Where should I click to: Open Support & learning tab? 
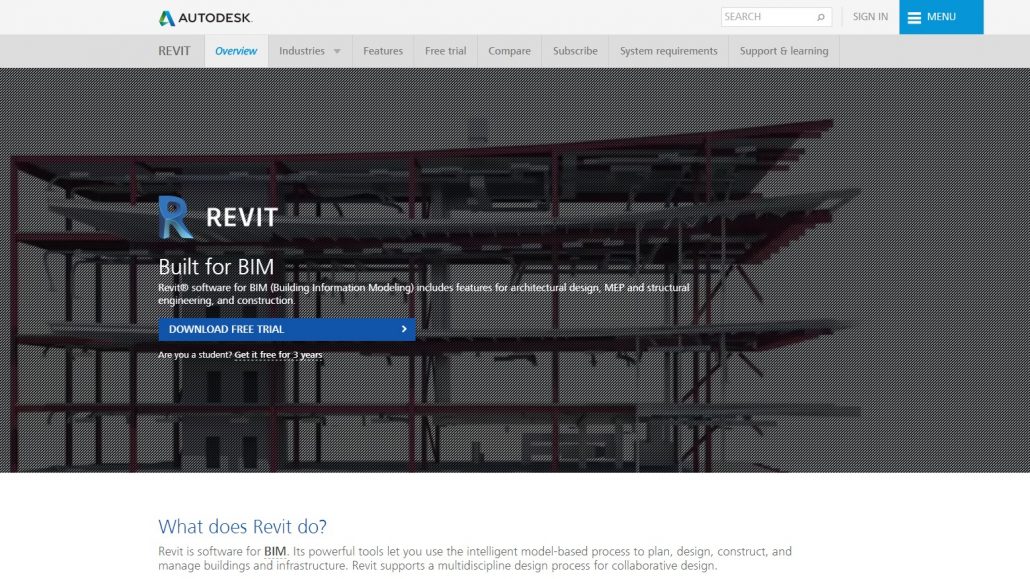[784, 51]
